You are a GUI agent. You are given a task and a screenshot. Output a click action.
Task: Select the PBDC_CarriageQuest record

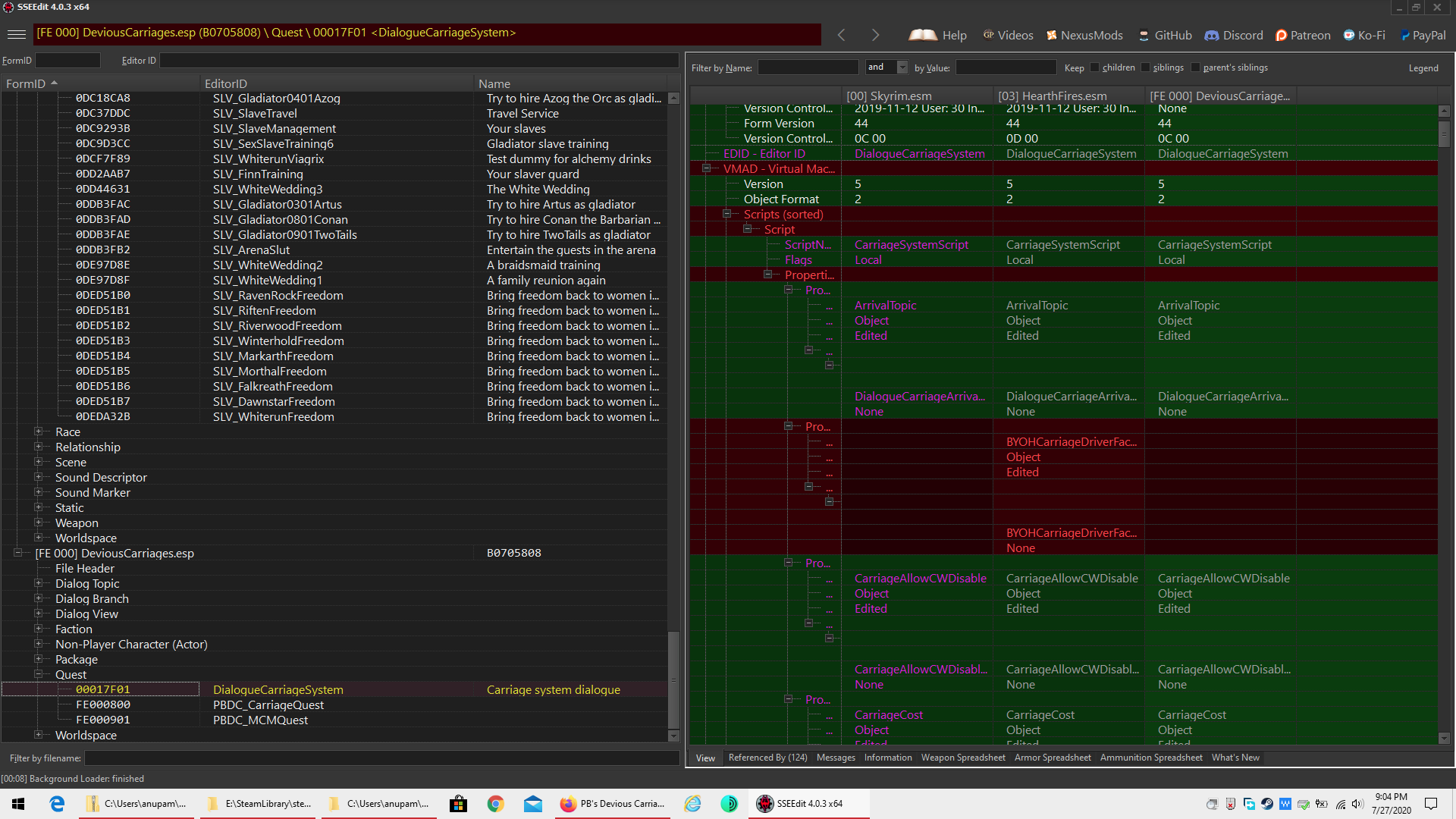tap(334, 704)
